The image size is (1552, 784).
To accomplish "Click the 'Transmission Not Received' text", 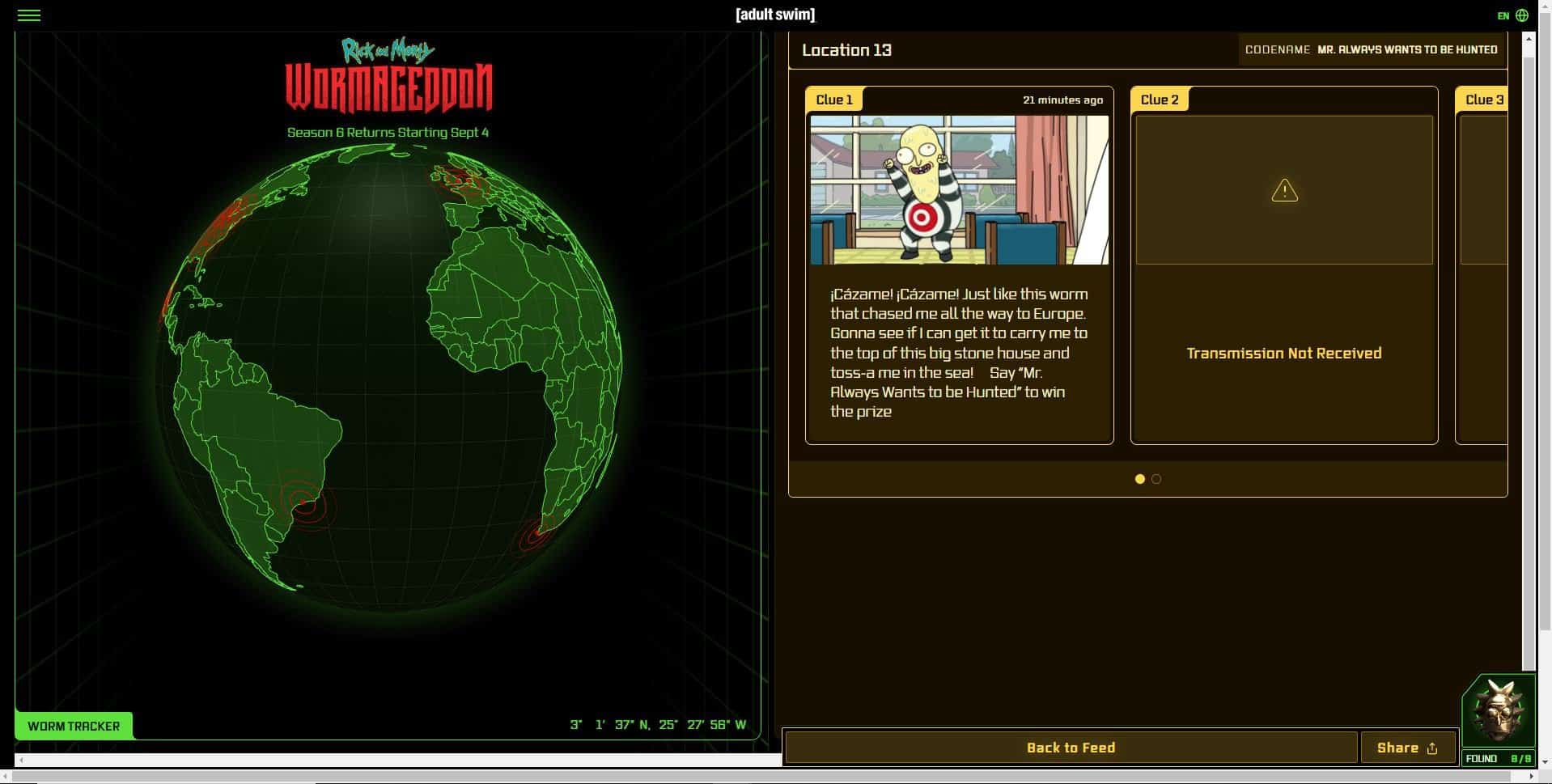I will pyautogui.click(x=1284, y=353).
